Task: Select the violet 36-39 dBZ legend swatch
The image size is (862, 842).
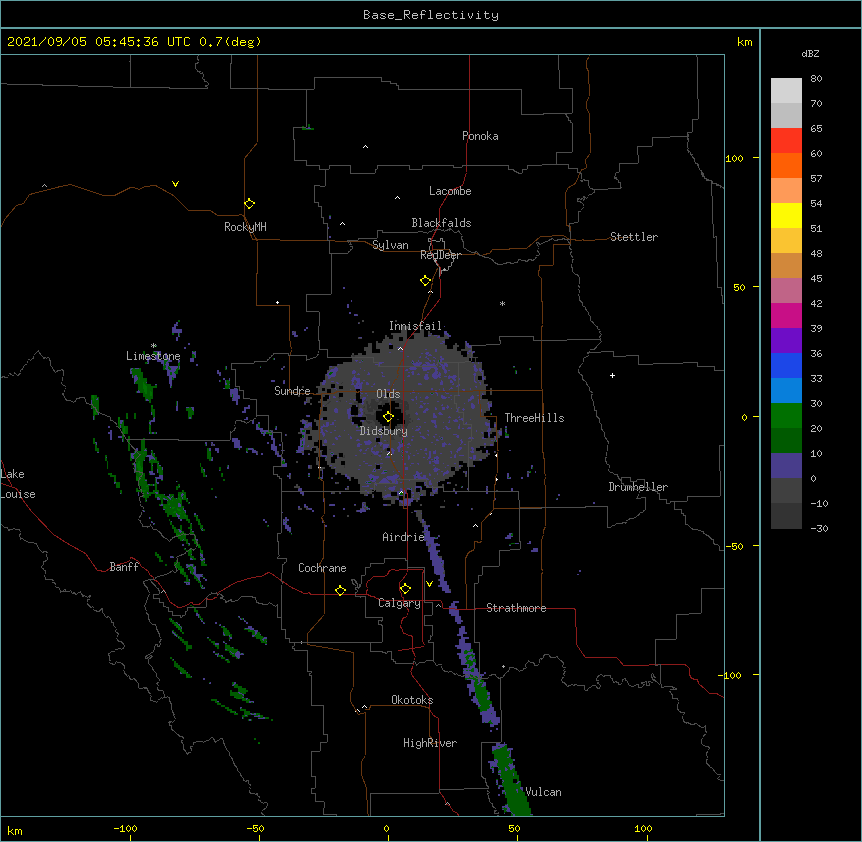Action: coord(786,341)
